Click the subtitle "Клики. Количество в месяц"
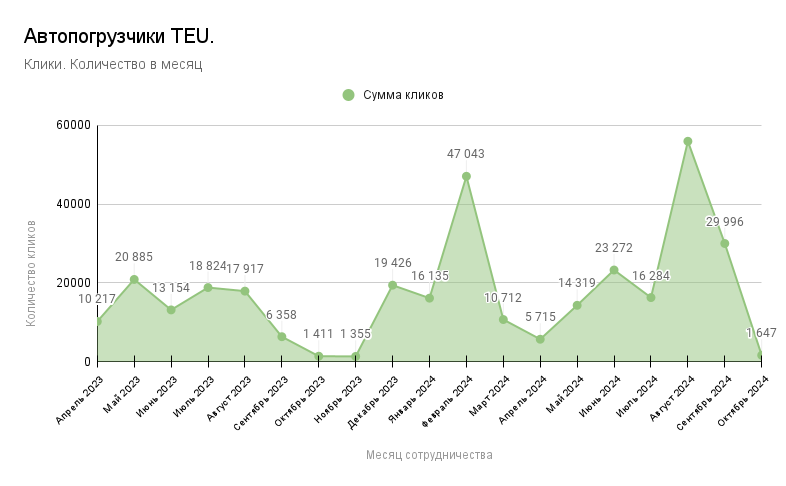786x486 pixels. tap(113, 64)
